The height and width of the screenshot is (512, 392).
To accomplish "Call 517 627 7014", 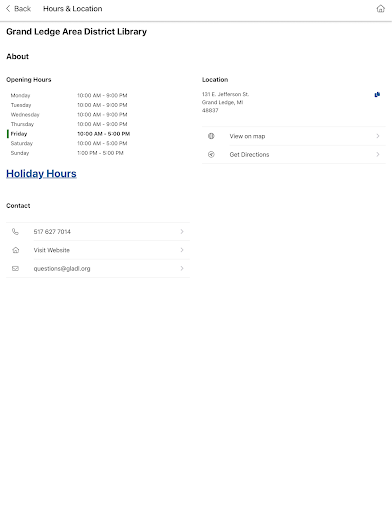I will point(98,232).
